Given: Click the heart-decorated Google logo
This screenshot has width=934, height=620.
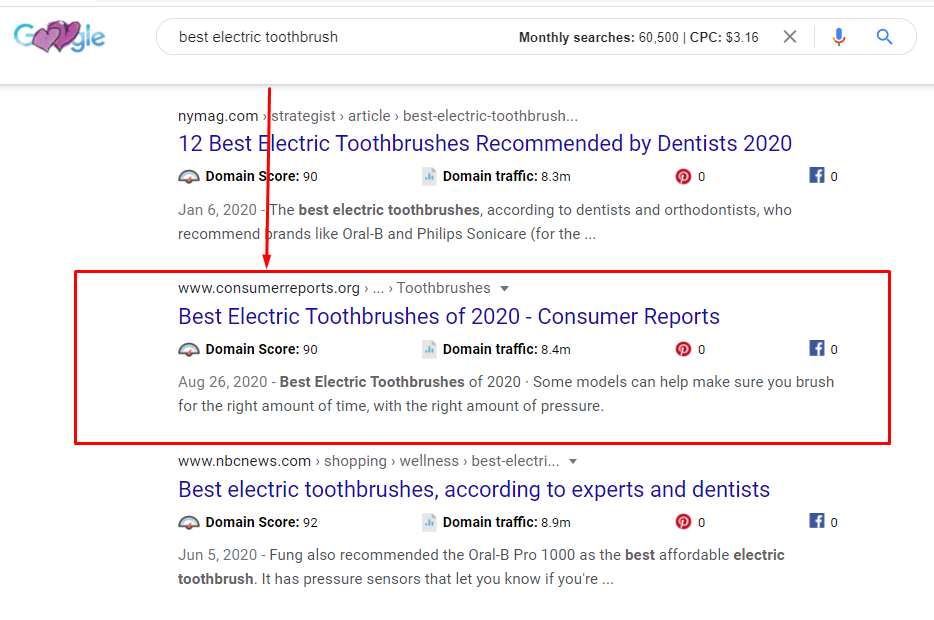Looking at the screenshot, I should 58,36.
